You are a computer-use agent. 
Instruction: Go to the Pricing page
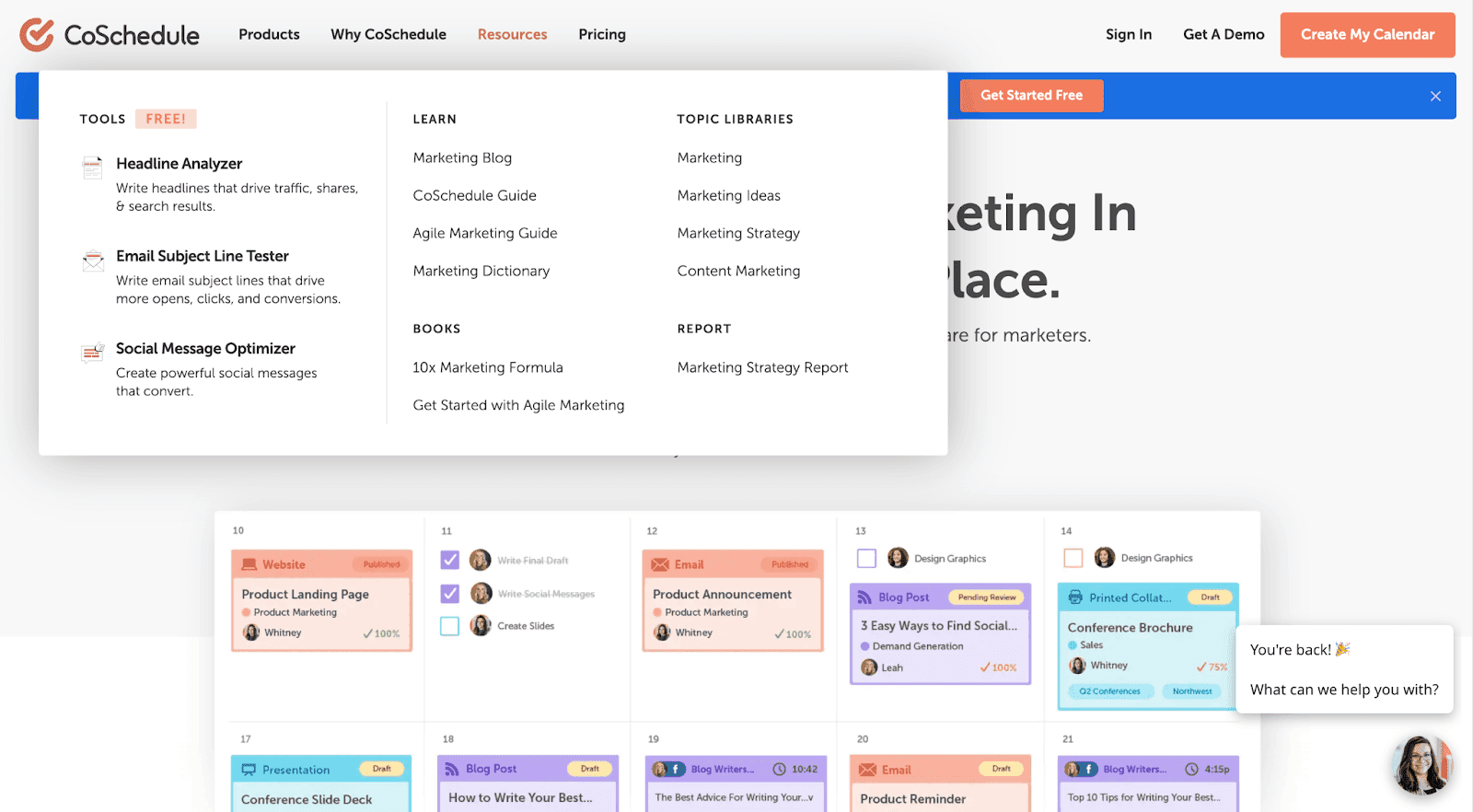[x=602, y=34]
